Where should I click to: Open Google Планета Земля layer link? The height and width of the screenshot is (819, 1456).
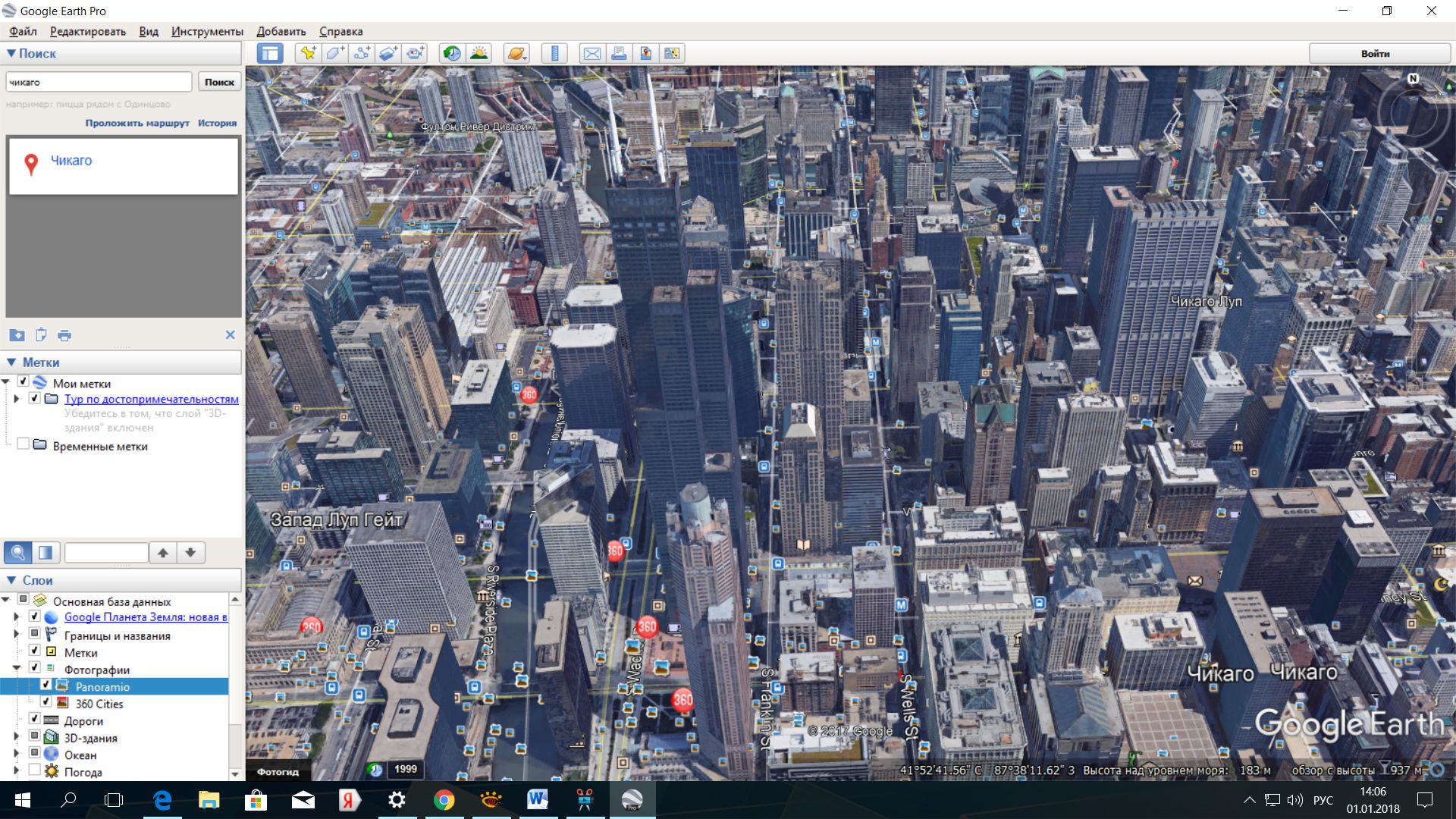click(146, 617)
